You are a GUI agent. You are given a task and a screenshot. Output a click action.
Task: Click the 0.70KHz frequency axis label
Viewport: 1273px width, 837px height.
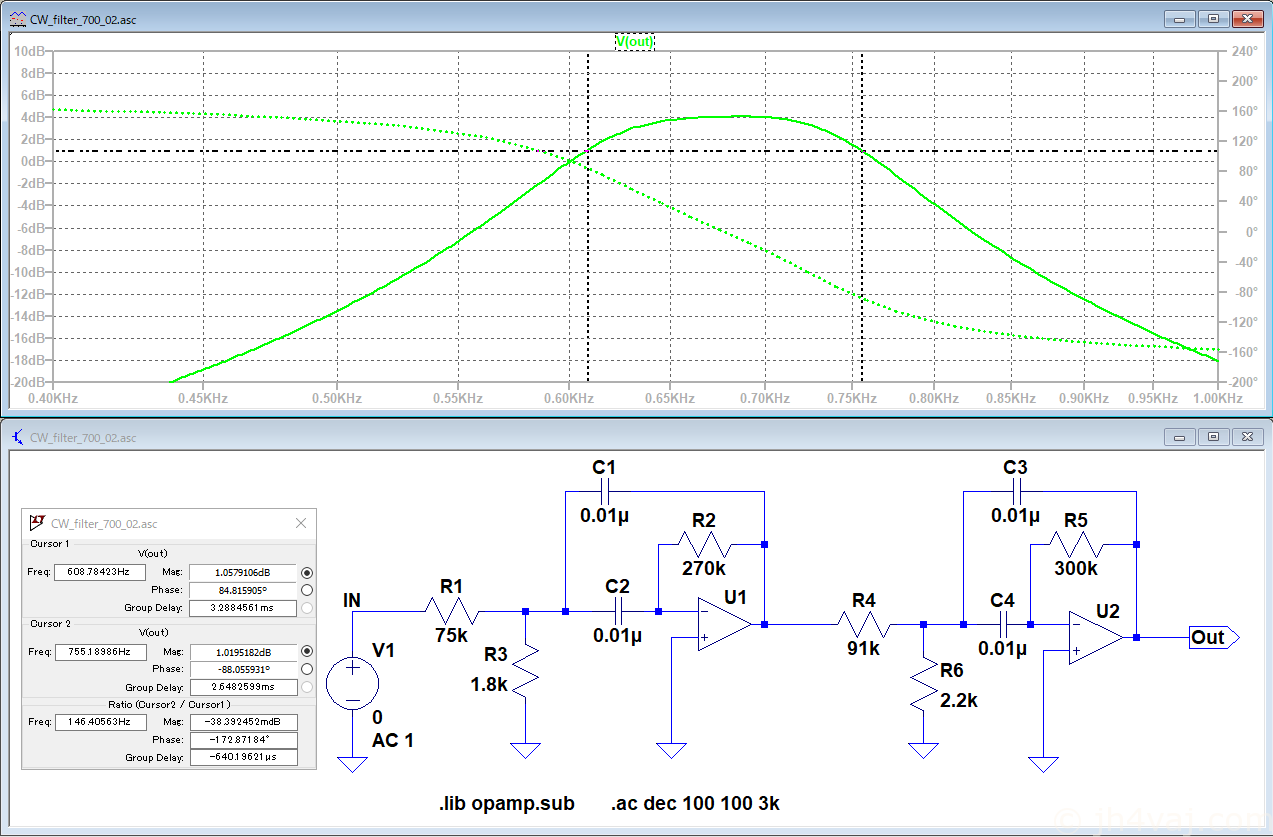766,397
